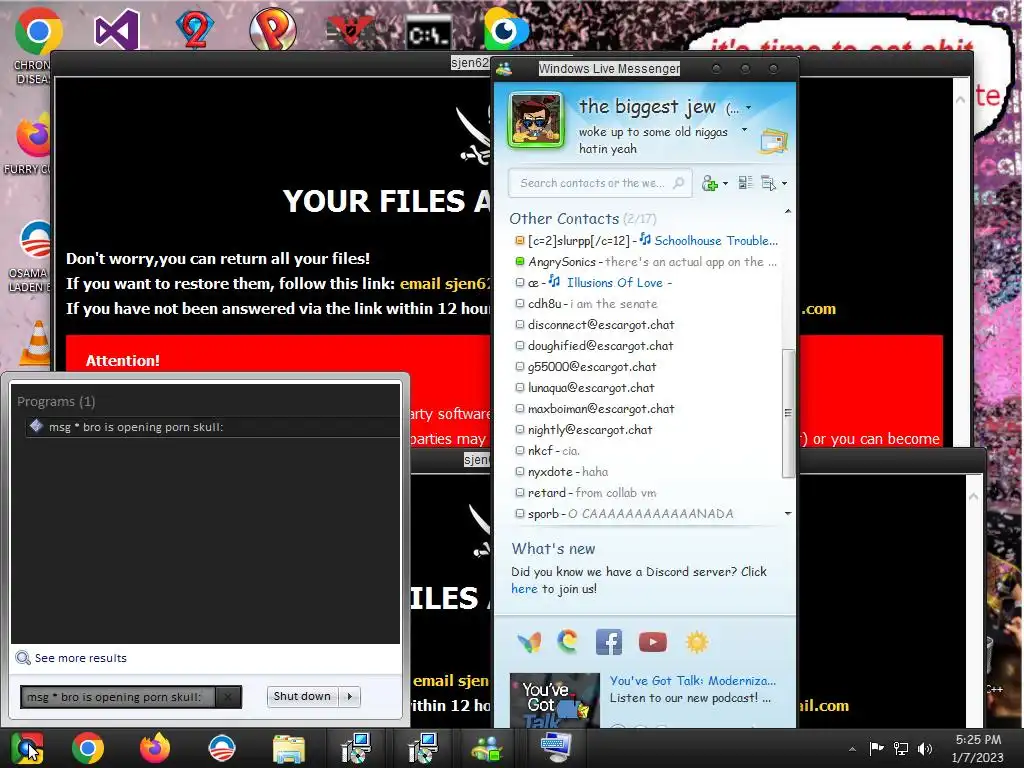This screenshot has height=768, width=1024.
Task: Click the Action Center flag tray icon
Action: click(876, 748)
